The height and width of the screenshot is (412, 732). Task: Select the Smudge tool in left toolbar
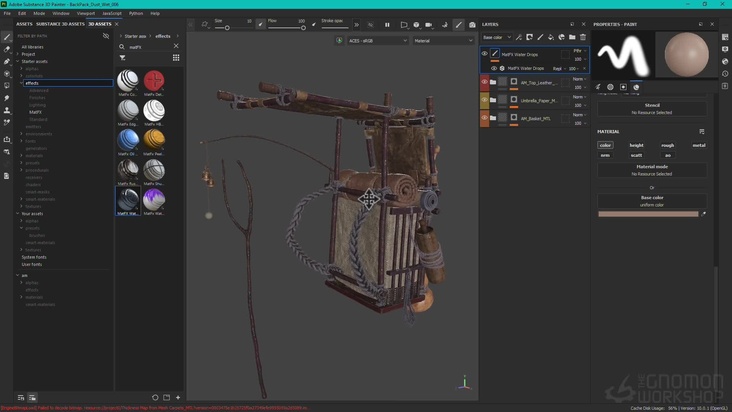click(x=7, y=98)
